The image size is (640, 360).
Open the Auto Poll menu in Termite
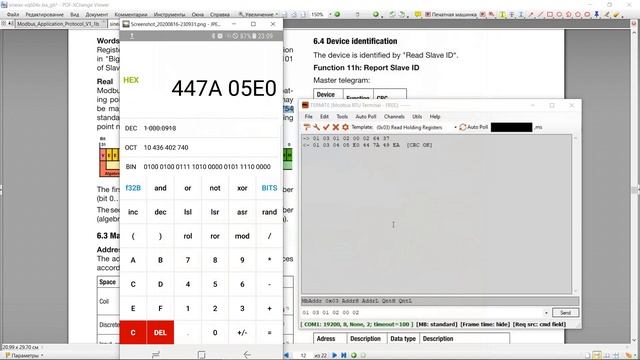coord(366,117)
